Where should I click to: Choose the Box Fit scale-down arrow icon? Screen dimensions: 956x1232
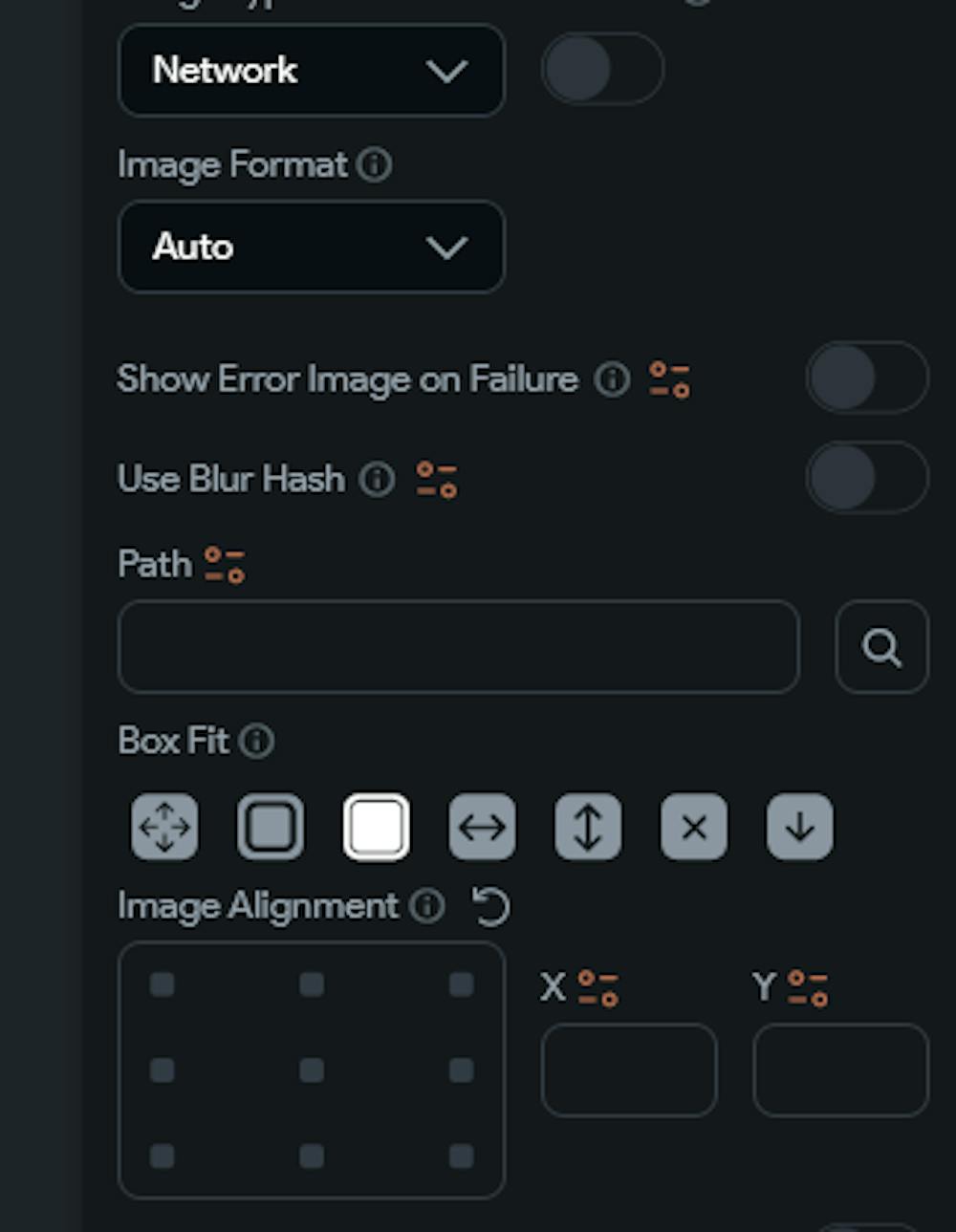point(800,826)
